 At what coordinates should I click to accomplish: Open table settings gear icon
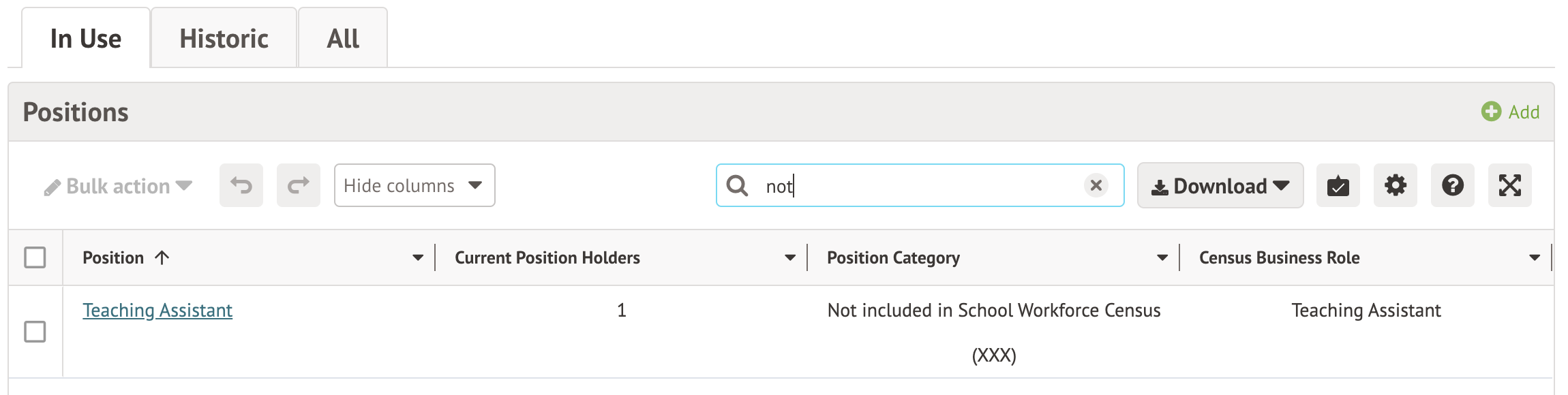click(x=1395, y=185)
